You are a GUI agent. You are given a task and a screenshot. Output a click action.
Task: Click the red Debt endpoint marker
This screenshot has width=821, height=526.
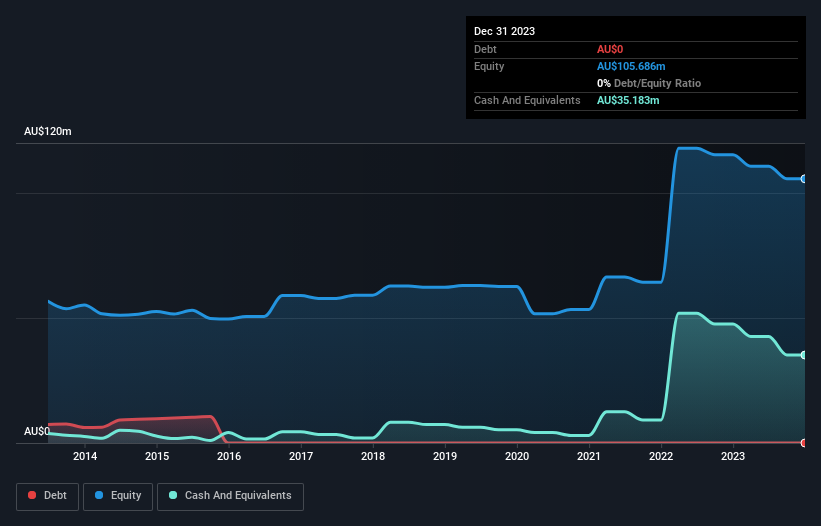coord(804,443)
